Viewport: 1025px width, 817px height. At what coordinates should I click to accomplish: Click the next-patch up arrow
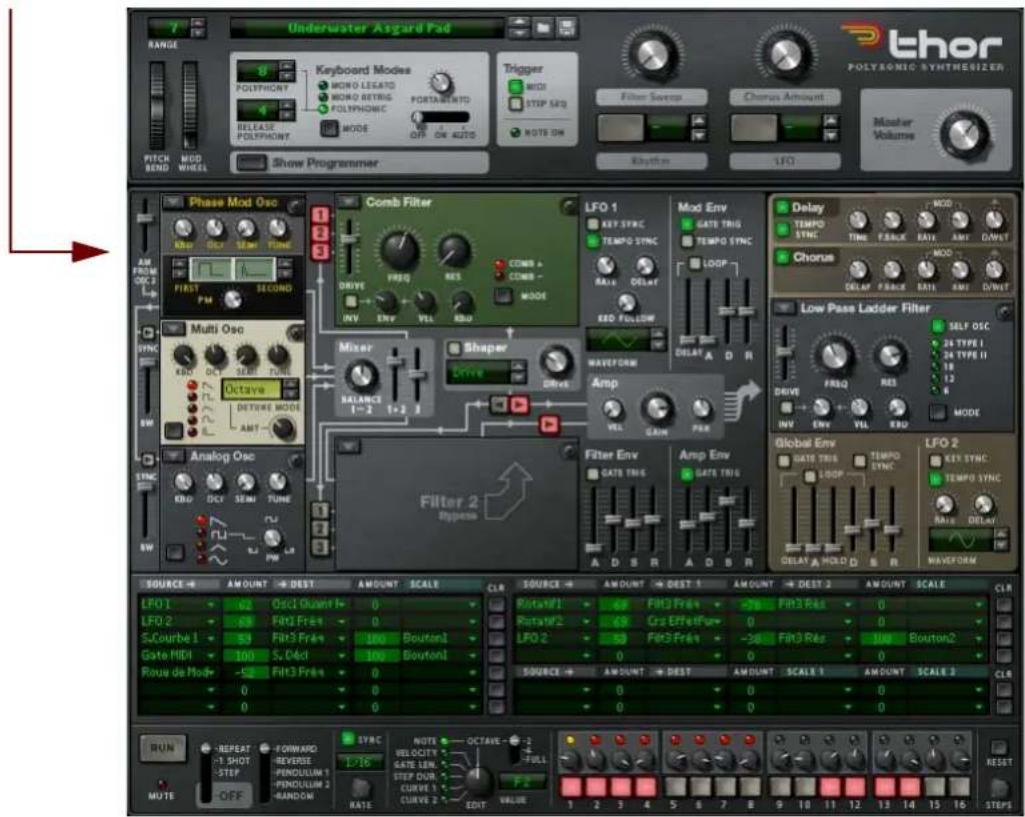point(519,19)
